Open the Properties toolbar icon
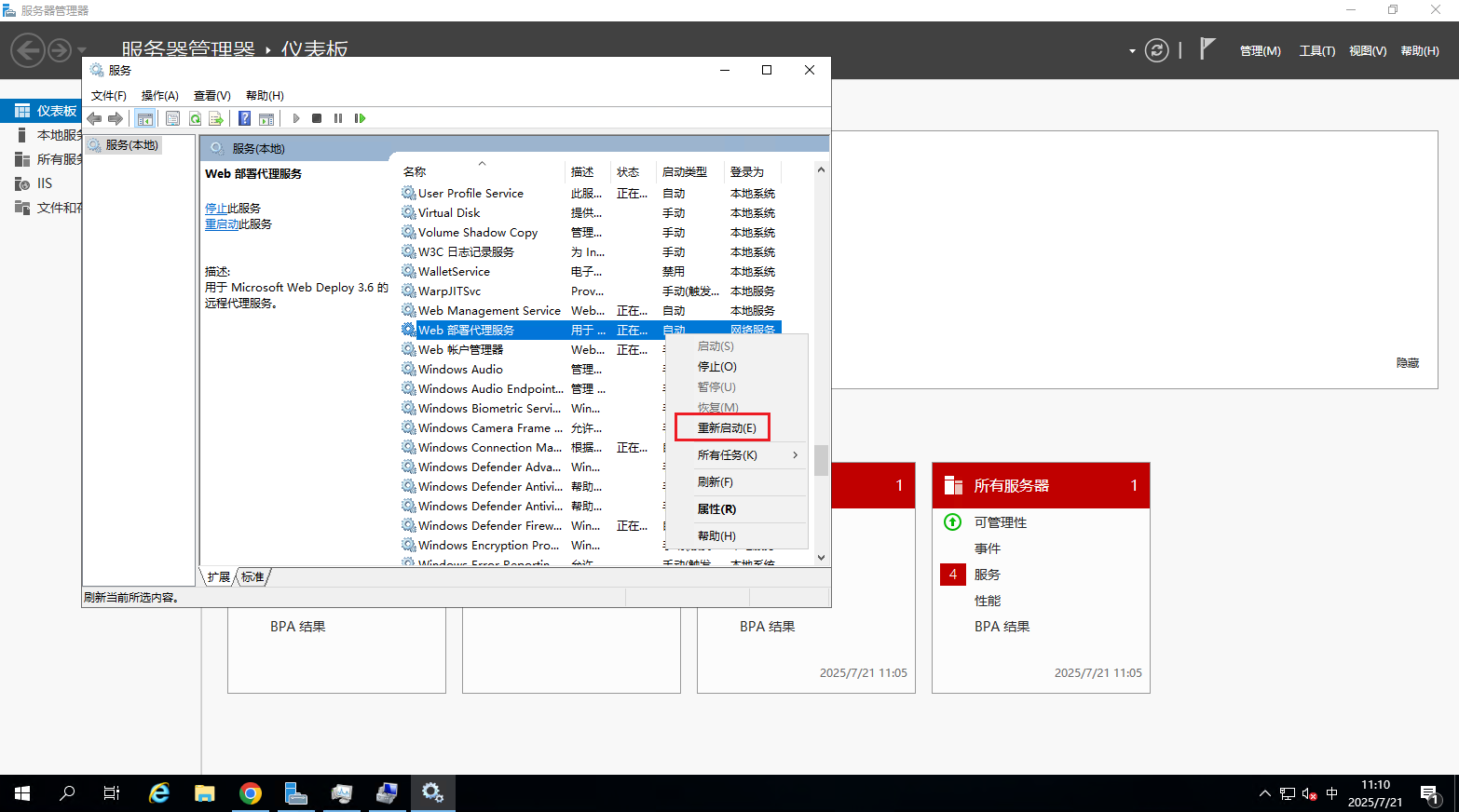 tap(172, 118)
